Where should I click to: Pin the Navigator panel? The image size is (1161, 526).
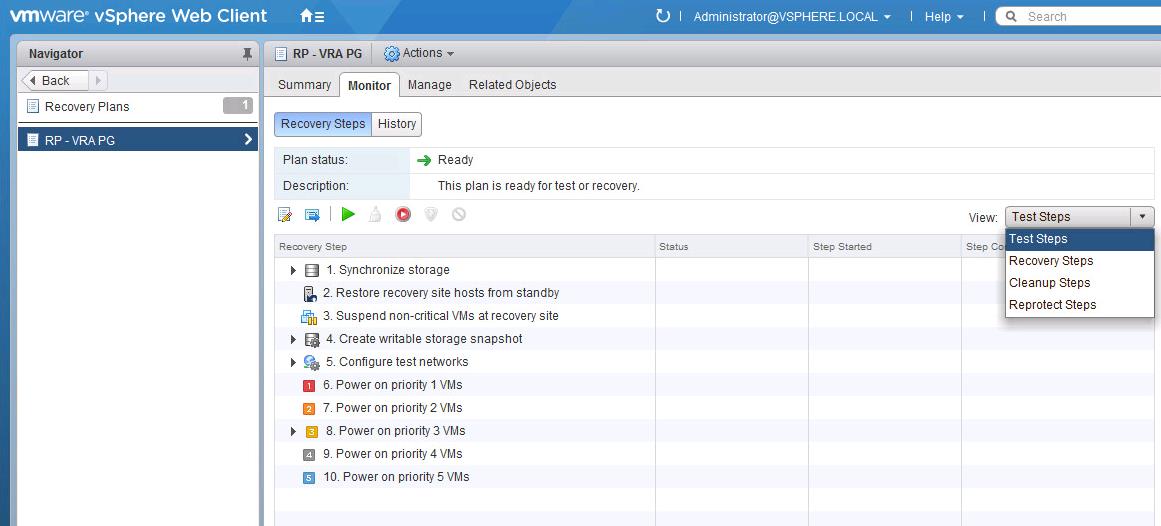point(247,53)
